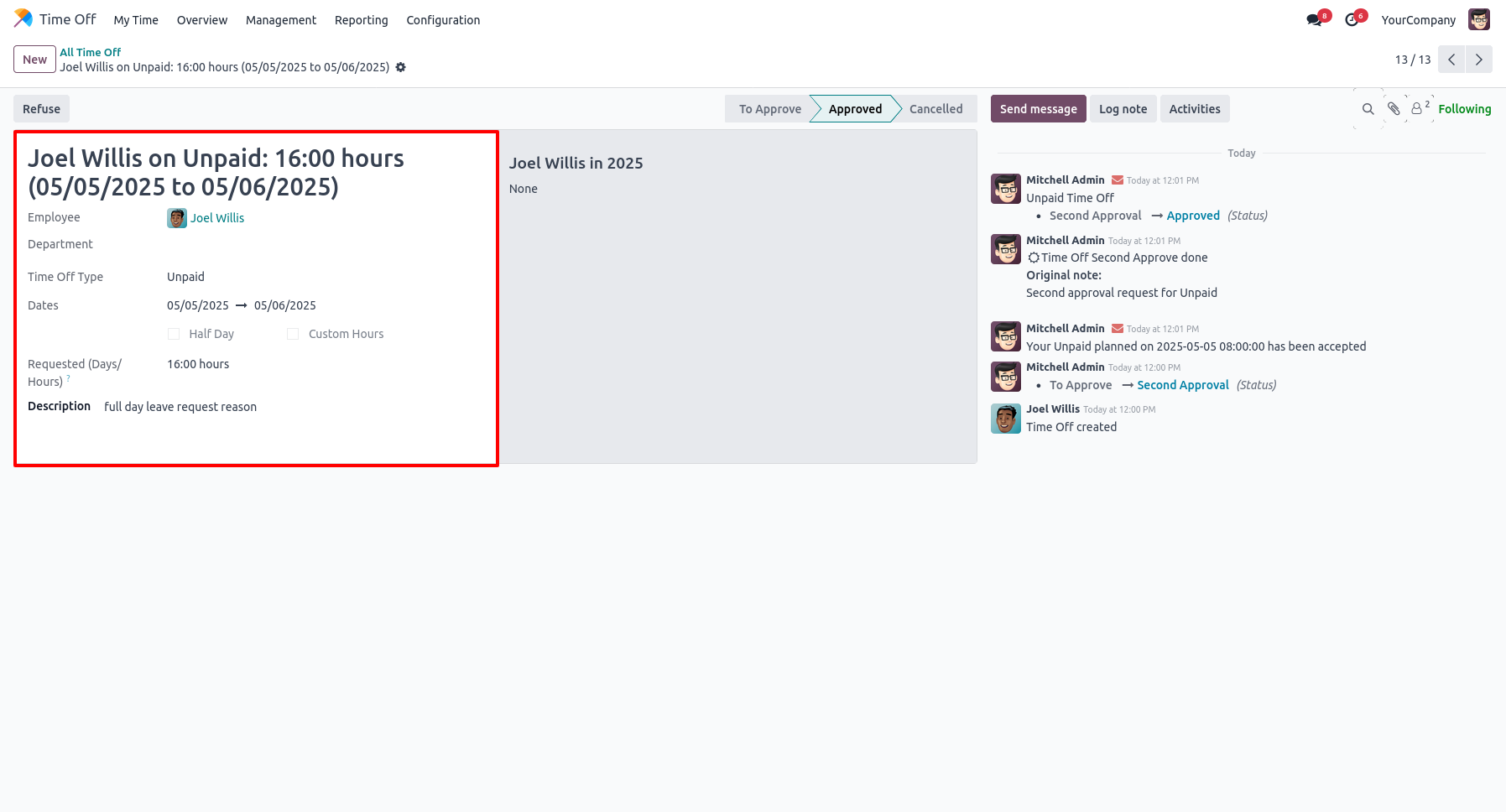The width and height of the screenshot is (1506, 812).
Task: Click the chatter search magnifier icon
Action: point(1368,109)
